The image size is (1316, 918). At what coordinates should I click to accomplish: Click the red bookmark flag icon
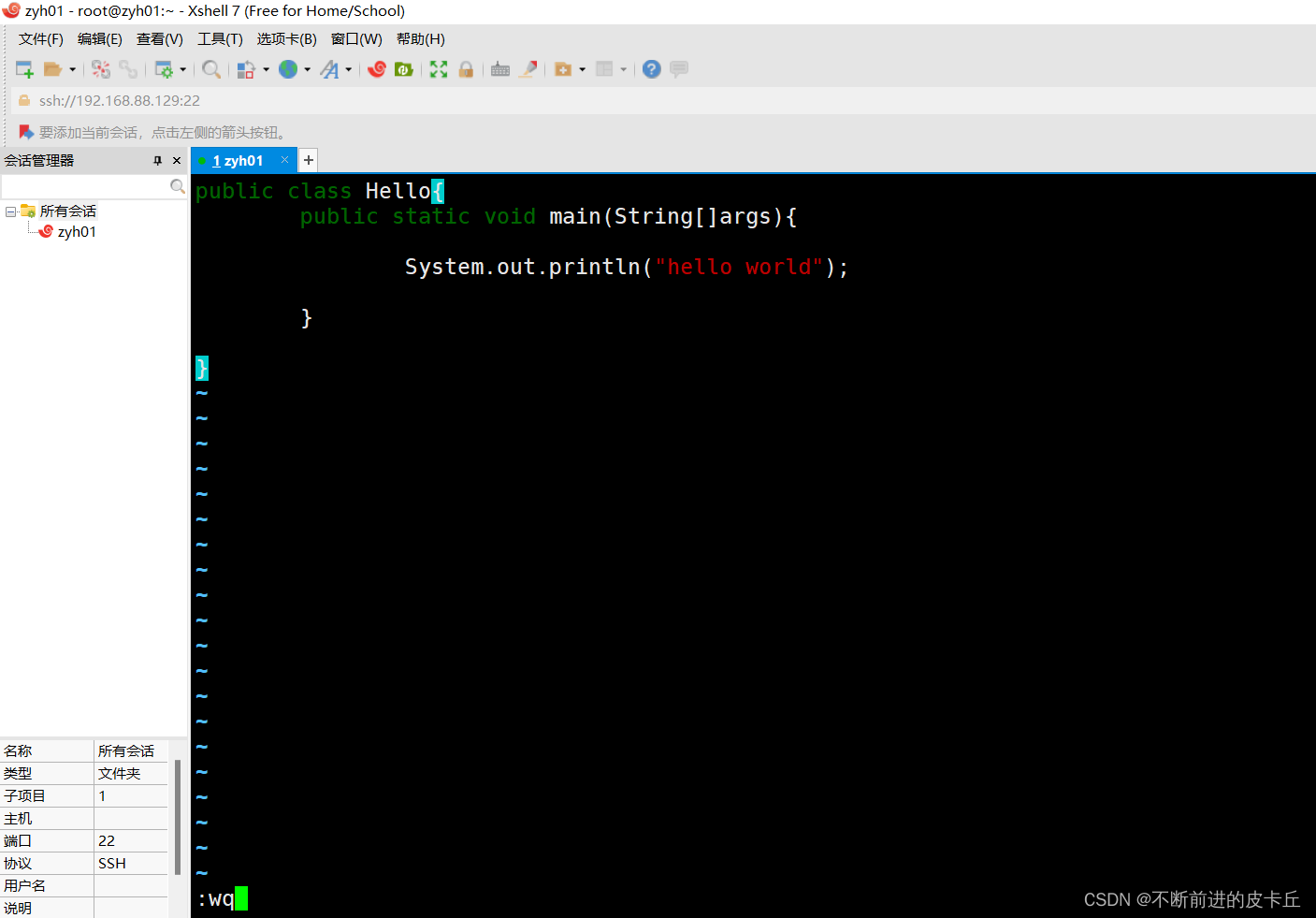[25, 132]
